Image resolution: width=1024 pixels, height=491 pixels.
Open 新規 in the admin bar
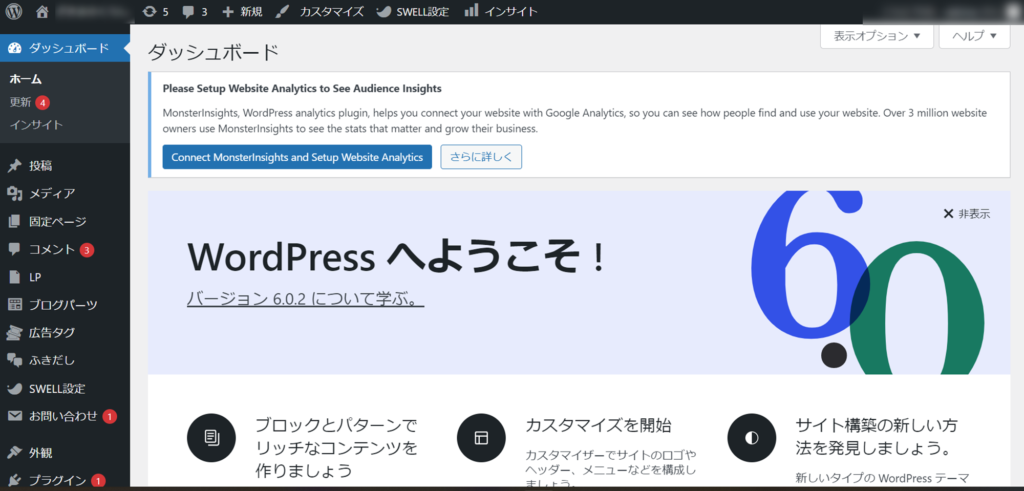pyautogui.click(x=251, y=12)
